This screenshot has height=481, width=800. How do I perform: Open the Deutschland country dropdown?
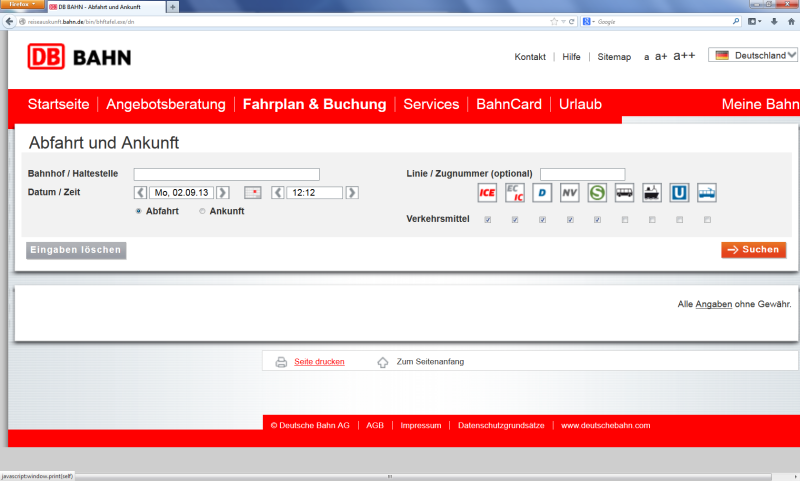(753, 55)
